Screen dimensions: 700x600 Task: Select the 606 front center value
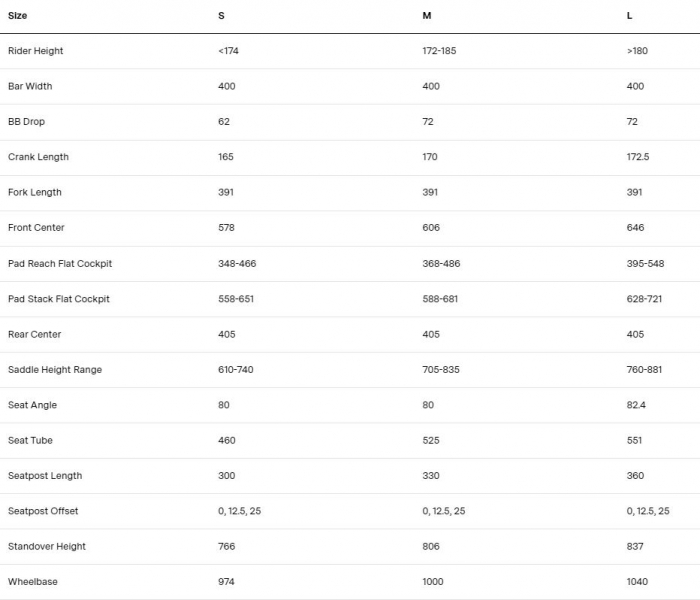tap(431, 228)
